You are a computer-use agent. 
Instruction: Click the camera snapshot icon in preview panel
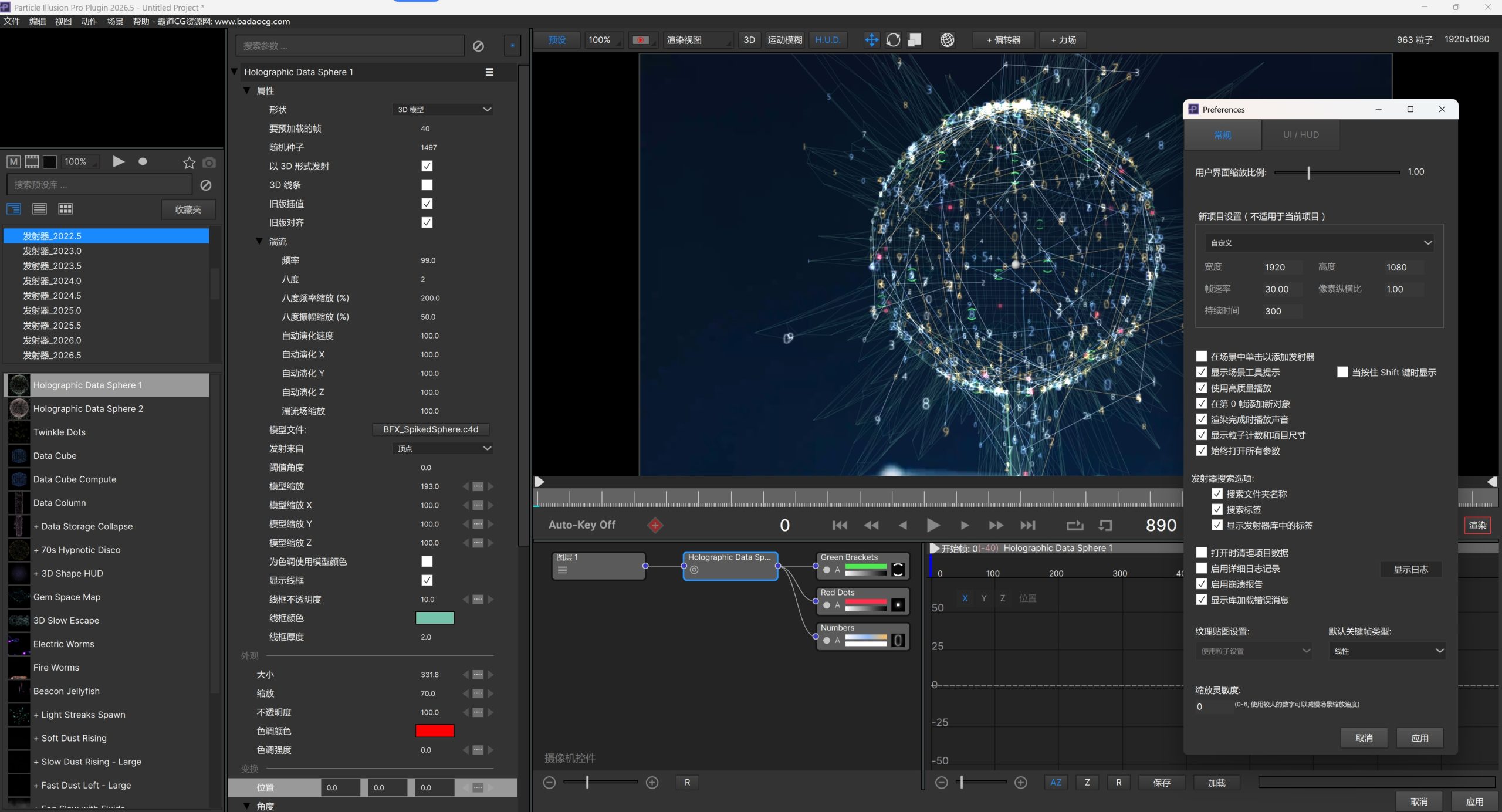click(x=209, y=163)
